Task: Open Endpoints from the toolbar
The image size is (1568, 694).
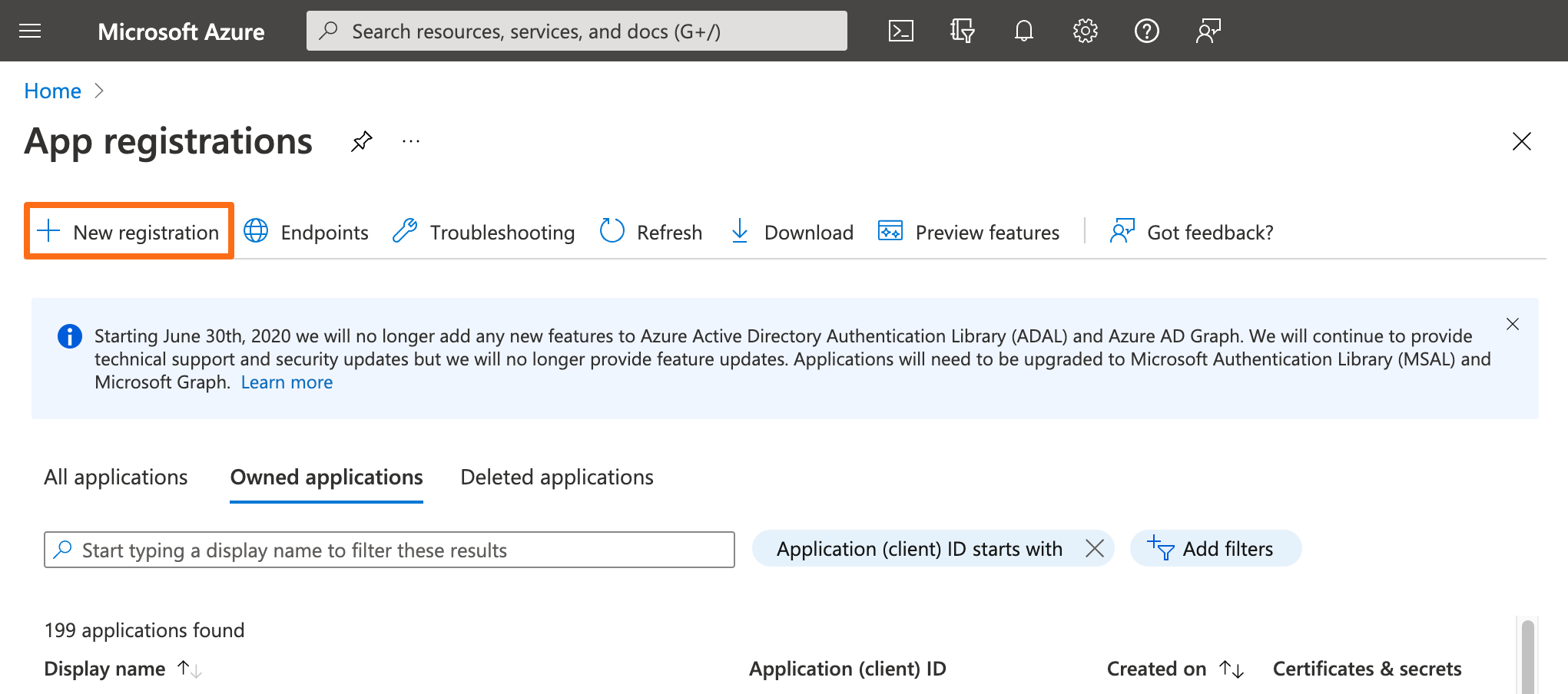Action: [x=307, y=232]
